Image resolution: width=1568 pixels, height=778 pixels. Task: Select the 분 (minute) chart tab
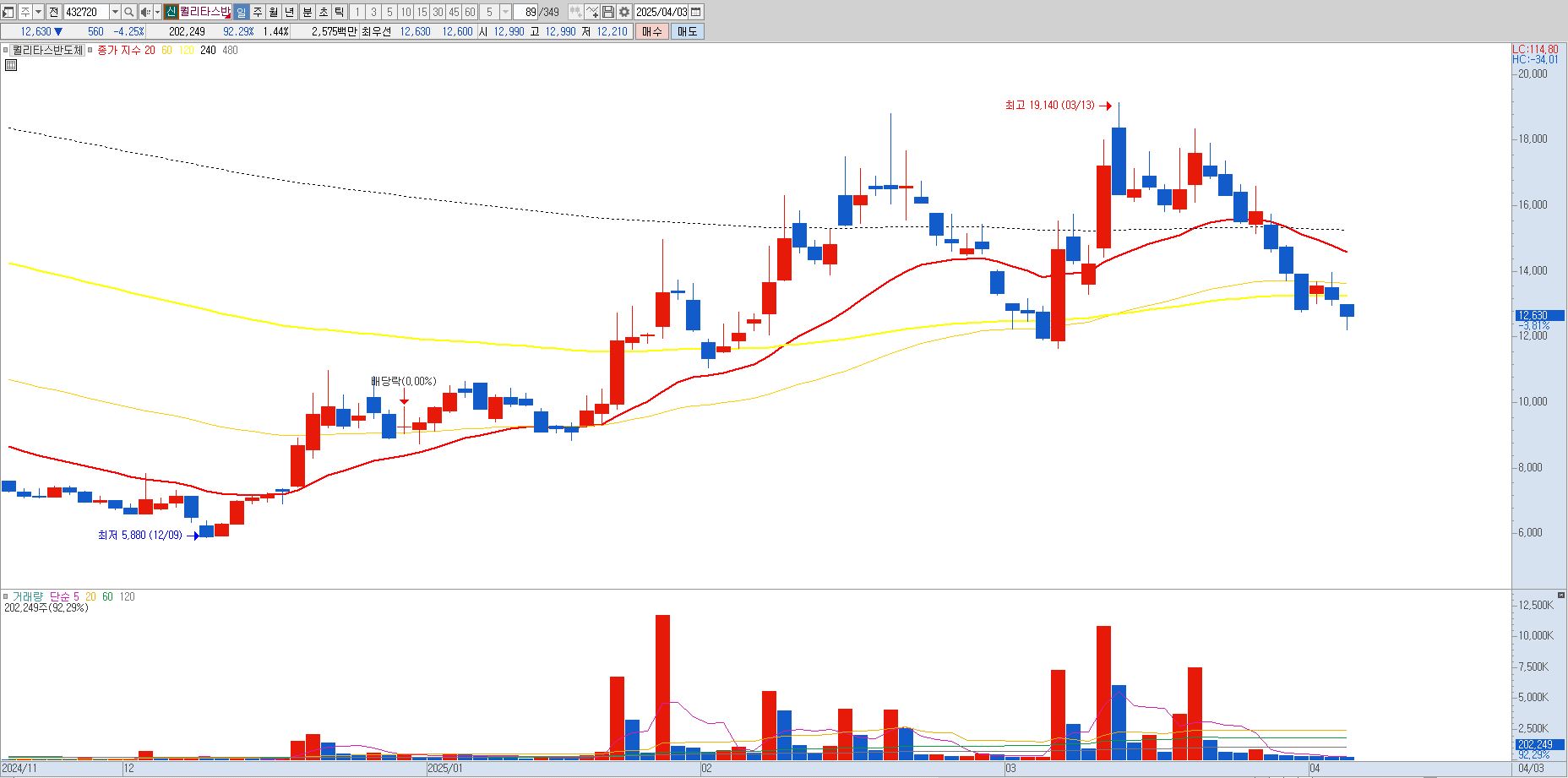click(308, 12)
